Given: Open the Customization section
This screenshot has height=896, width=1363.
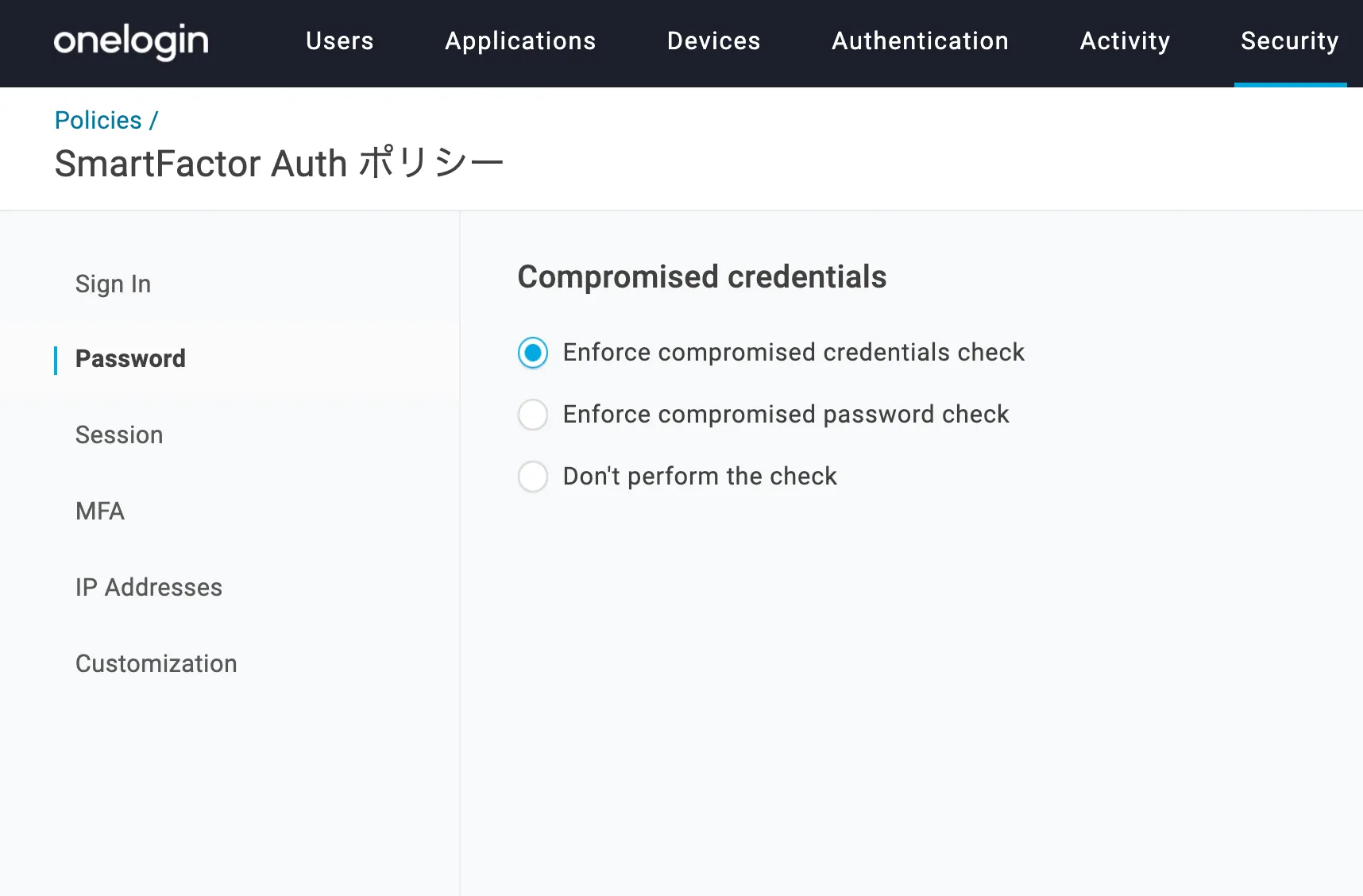Looking at the screenshot, I should [x=156, y=663].
